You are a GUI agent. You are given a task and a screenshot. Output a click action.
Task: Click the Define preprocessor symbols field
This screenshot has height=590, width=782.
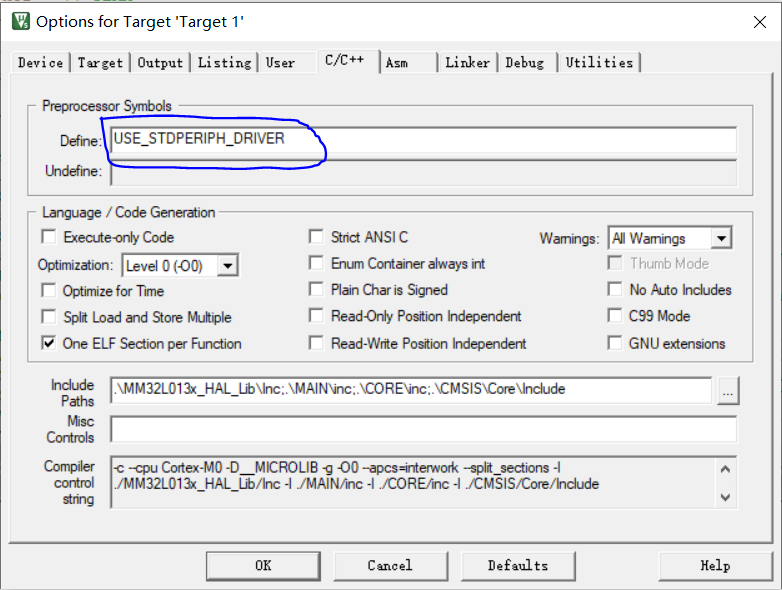pyautogui.click(x=423, y=140)
